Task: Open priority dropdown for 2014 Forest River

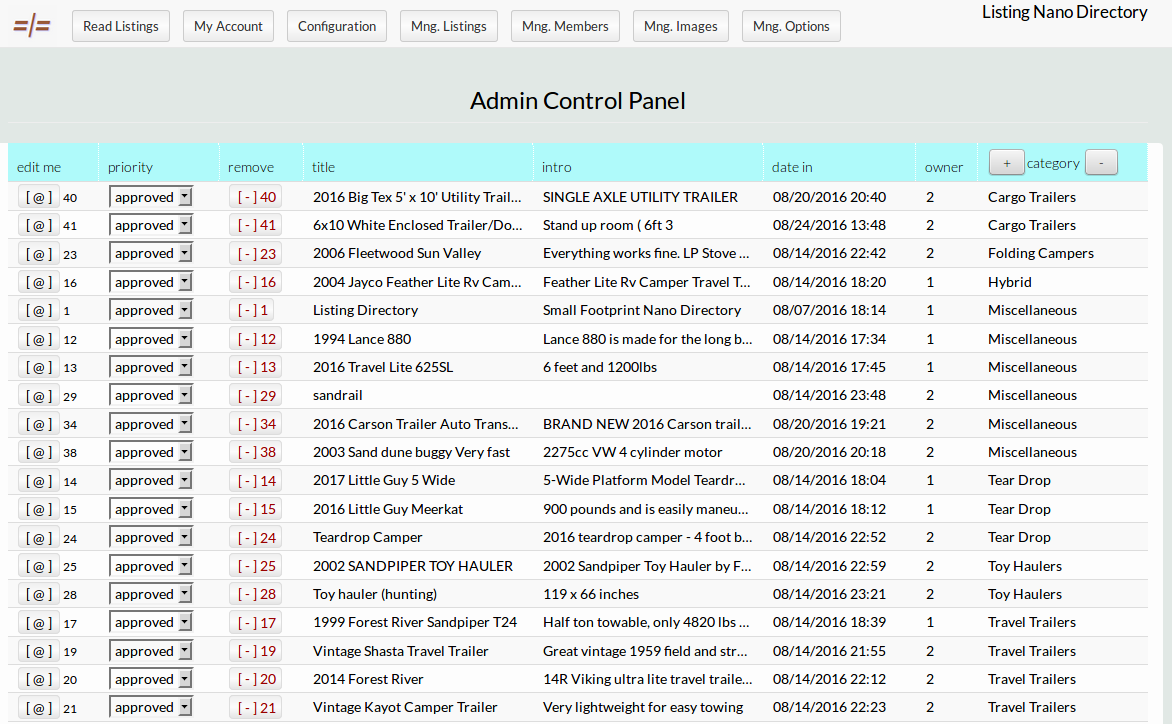Action: pyautogui.click(x=150, y=678)
